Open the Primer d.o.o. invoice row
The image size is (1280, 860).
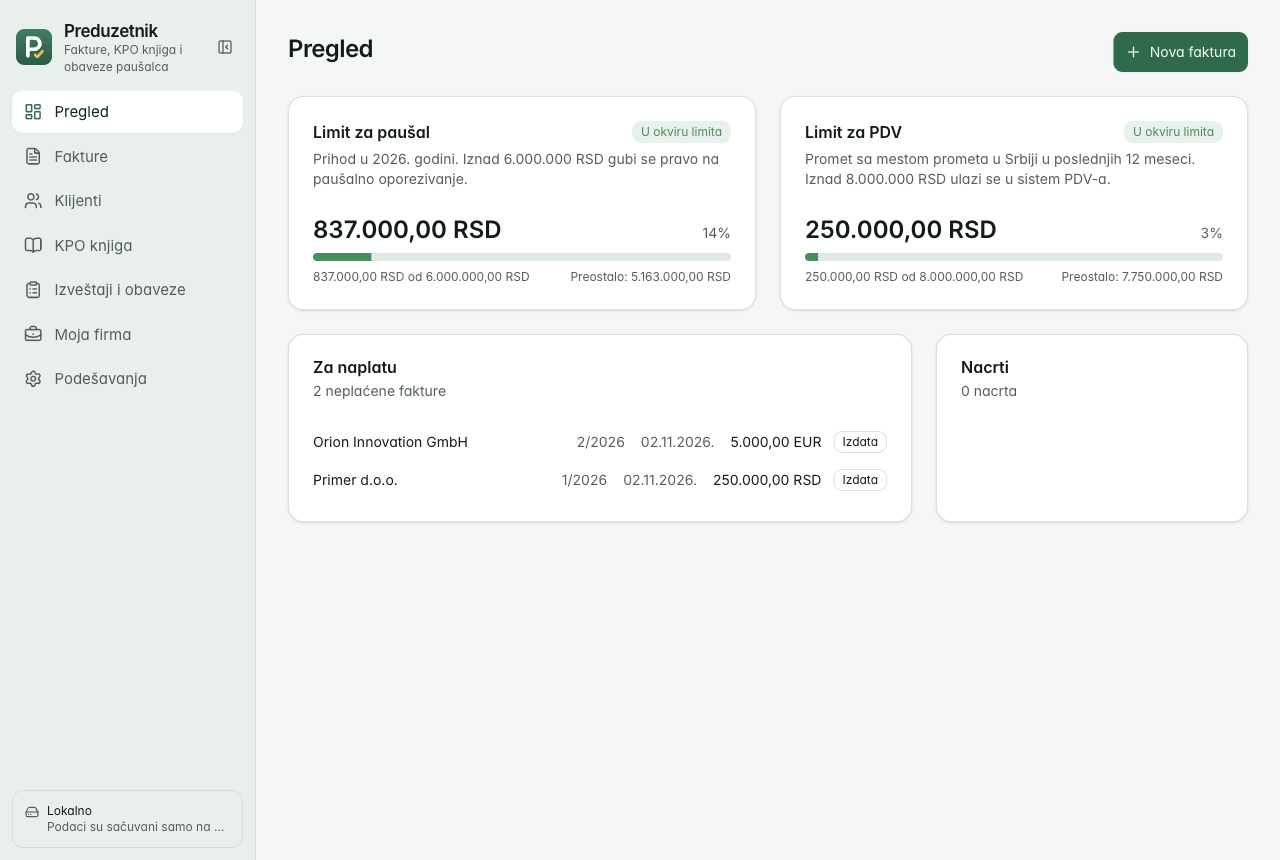(x=600, y=480)
